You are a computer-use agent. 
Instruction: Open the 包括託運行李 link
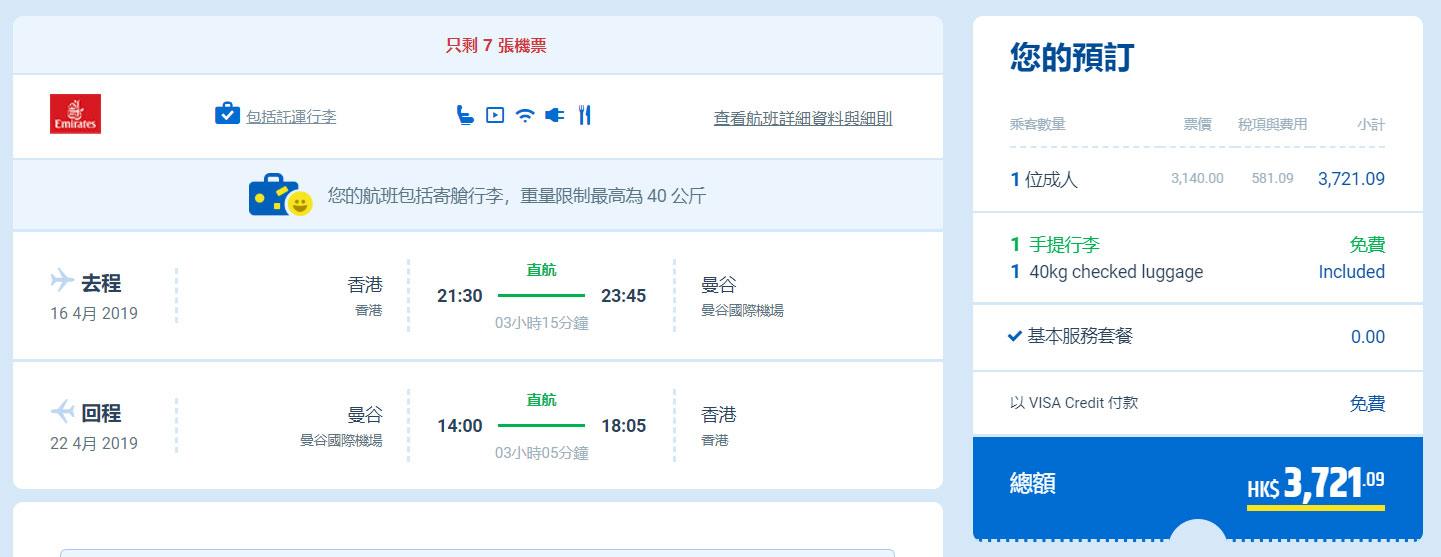(x=291, y=117)
